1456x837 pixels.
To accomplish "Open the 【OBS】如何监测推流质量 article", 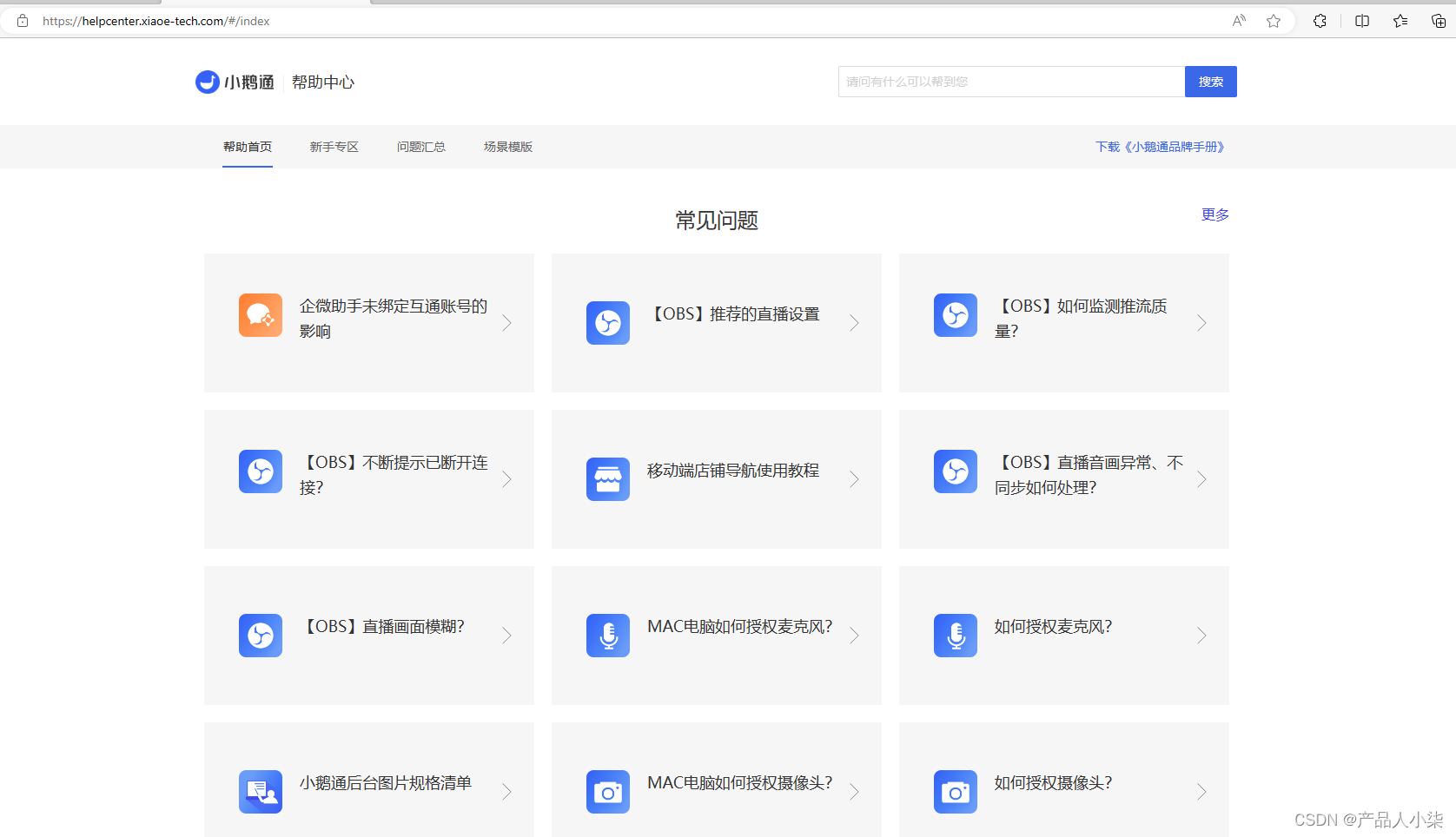I will click(x=1082, y=319).
